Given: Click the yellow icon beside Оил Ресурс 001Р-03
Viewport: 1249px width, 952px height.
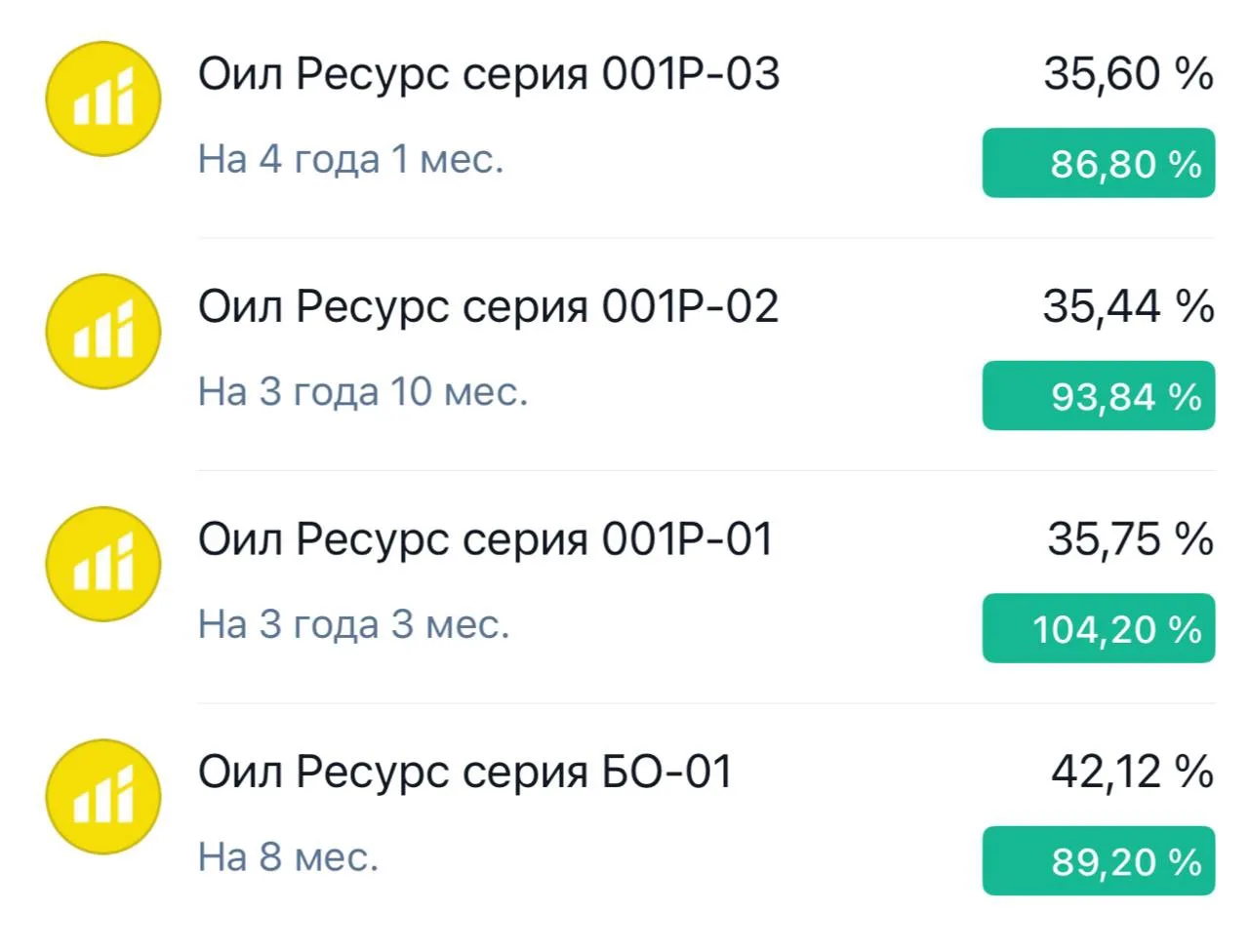Looking at the screenshot, I should pyautogui.click(x=103, y=99).
